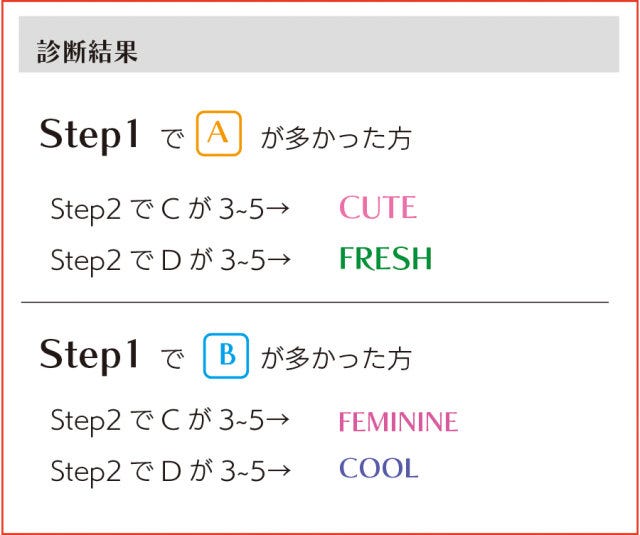Click が多かった方 text next to the B box

(x=335, y=358)
